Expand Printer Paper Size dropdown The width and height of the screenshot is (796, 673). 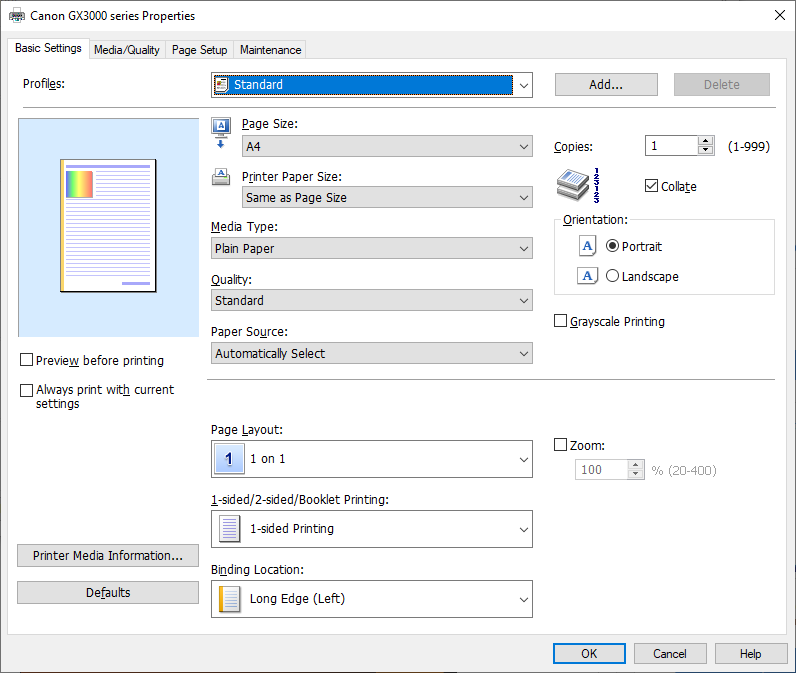[387, 197]
